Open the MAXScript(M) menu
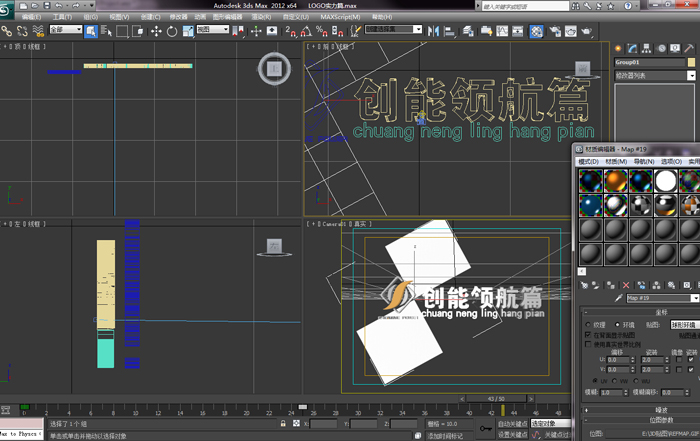 point(340,17)
